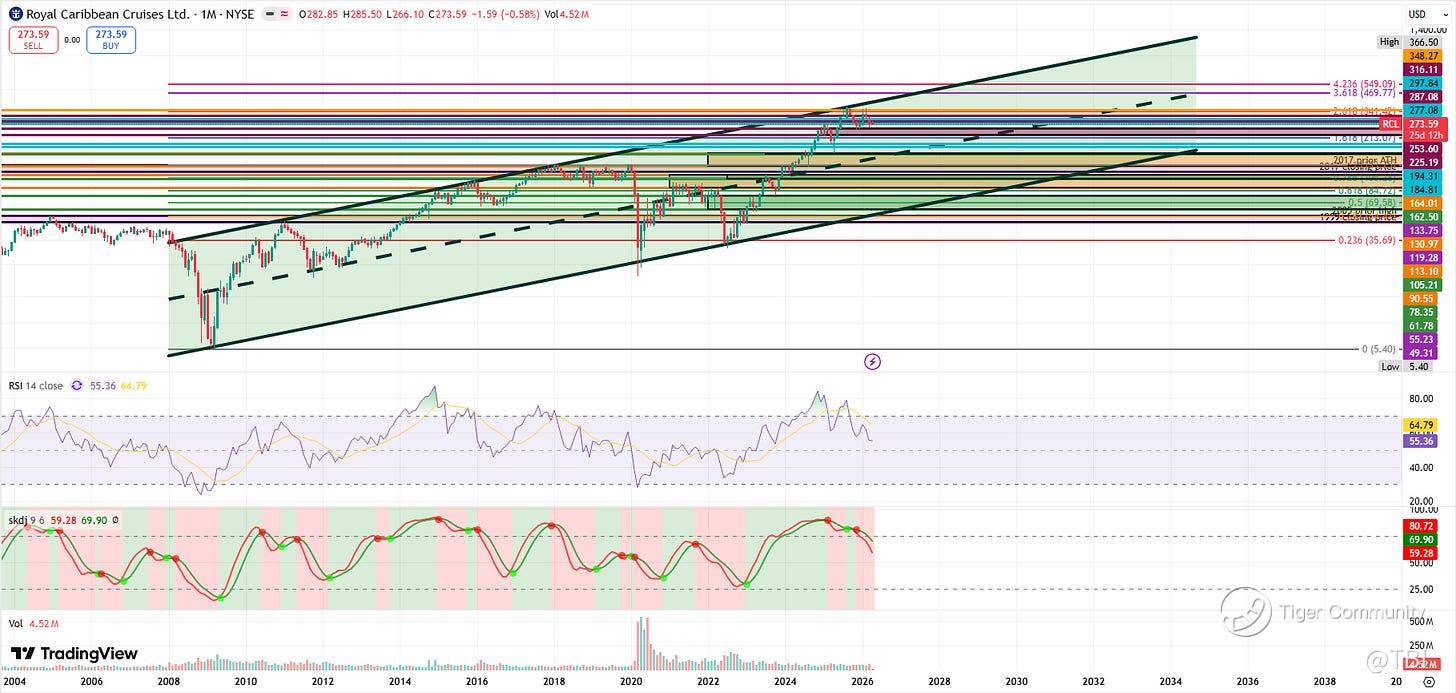Screen dimensions: 1456x693
Task: Click the High label on the price axis
Action: 1389,42
